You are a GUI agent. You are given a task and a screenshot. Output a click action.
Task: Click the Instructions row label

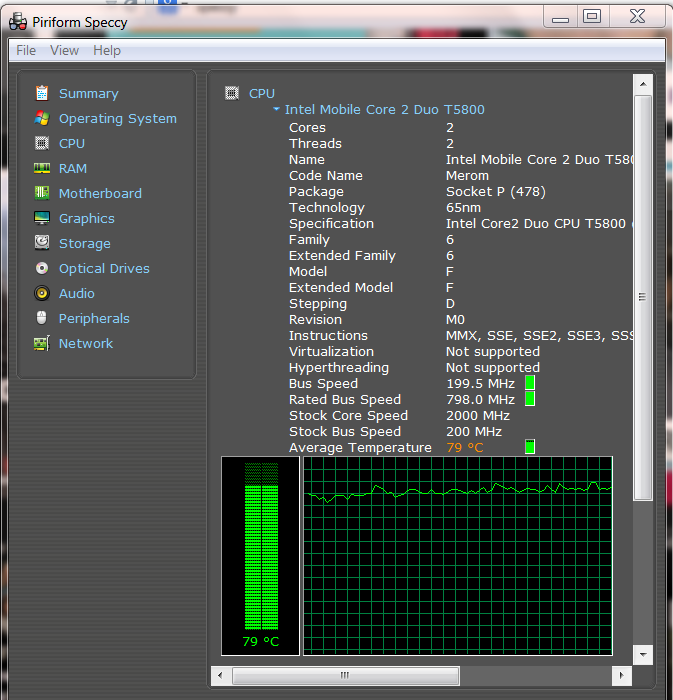(x=328, y=336)
